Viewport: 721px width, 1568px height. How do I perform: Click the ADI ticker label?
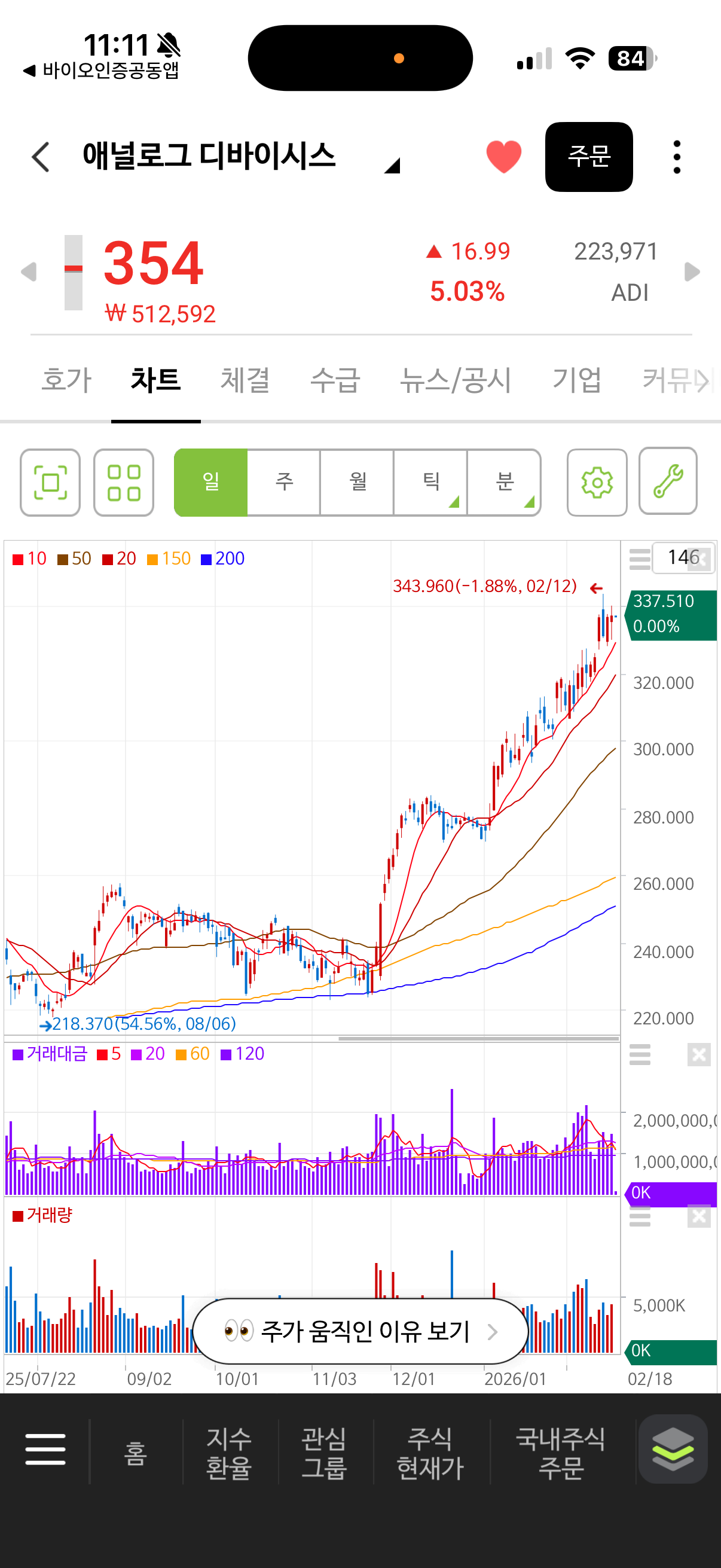point(630,293)
